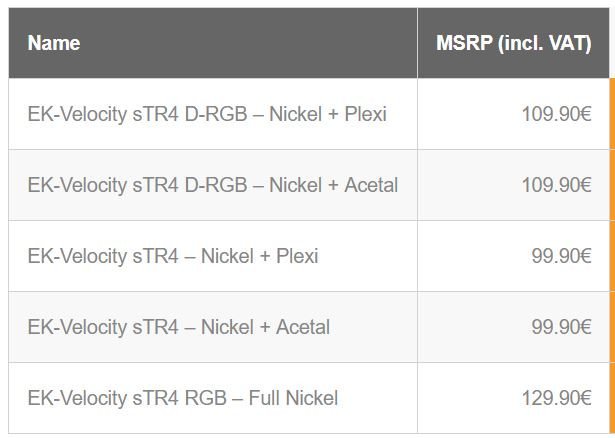Click the Name column header

coord(54,43)
